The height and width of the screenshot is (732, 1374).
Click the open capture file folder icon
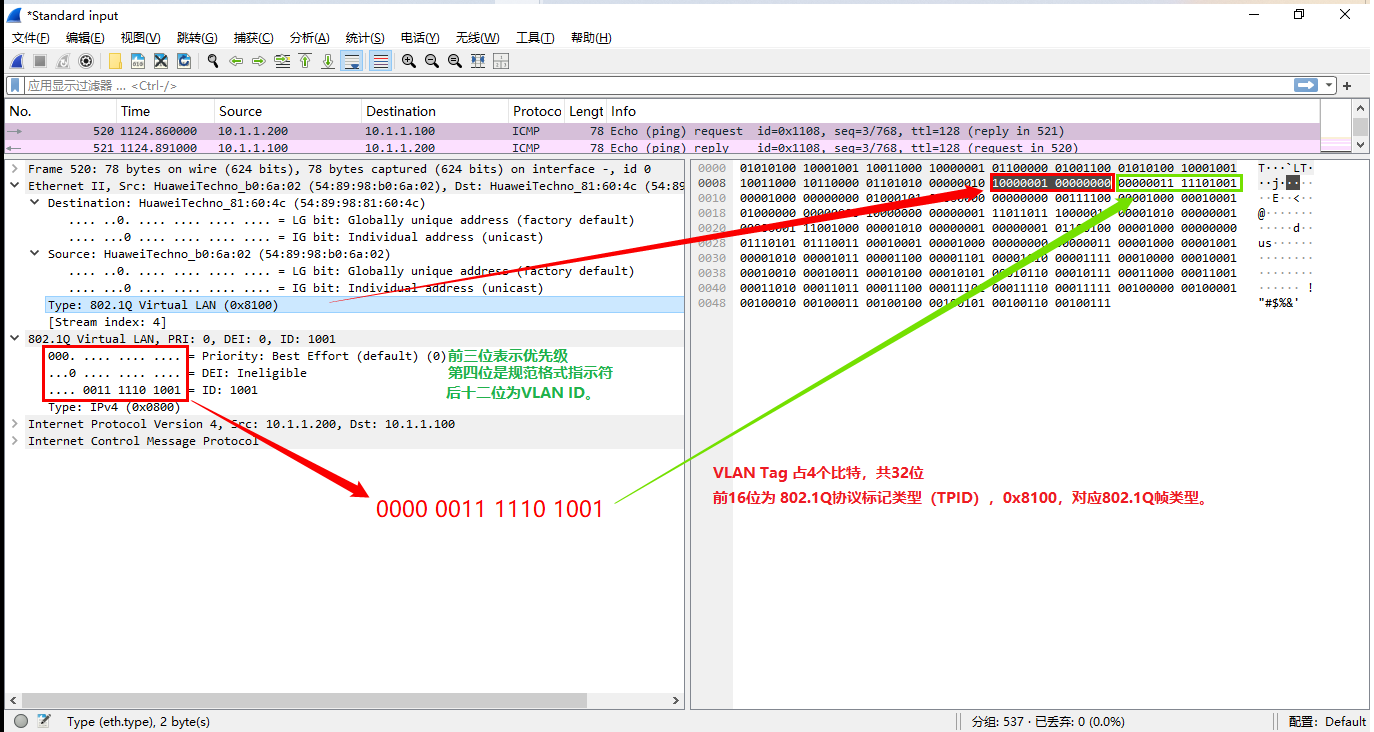[x=115, y=61]
